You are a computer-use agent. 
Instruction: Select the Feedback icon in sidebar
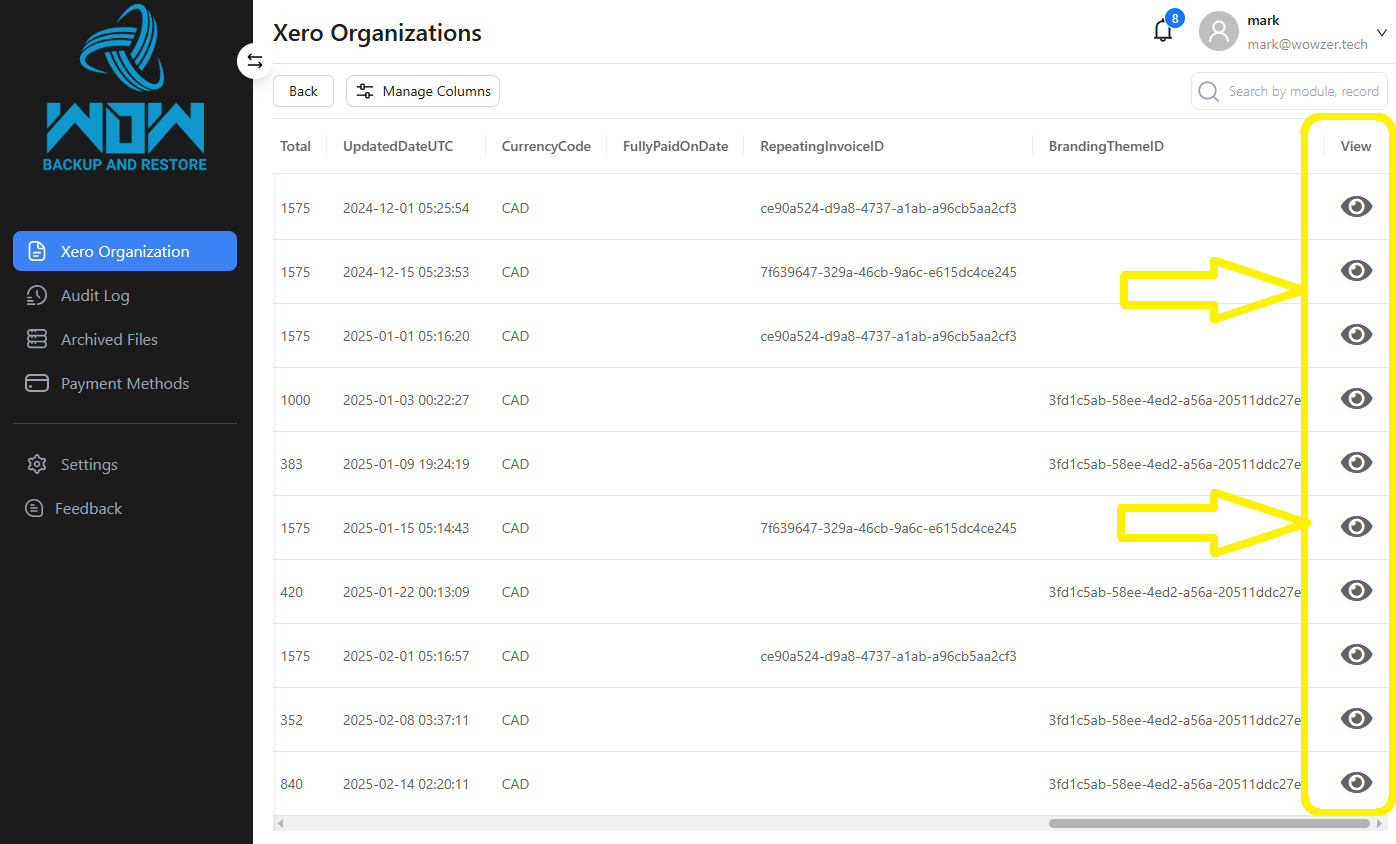point(37,508)
